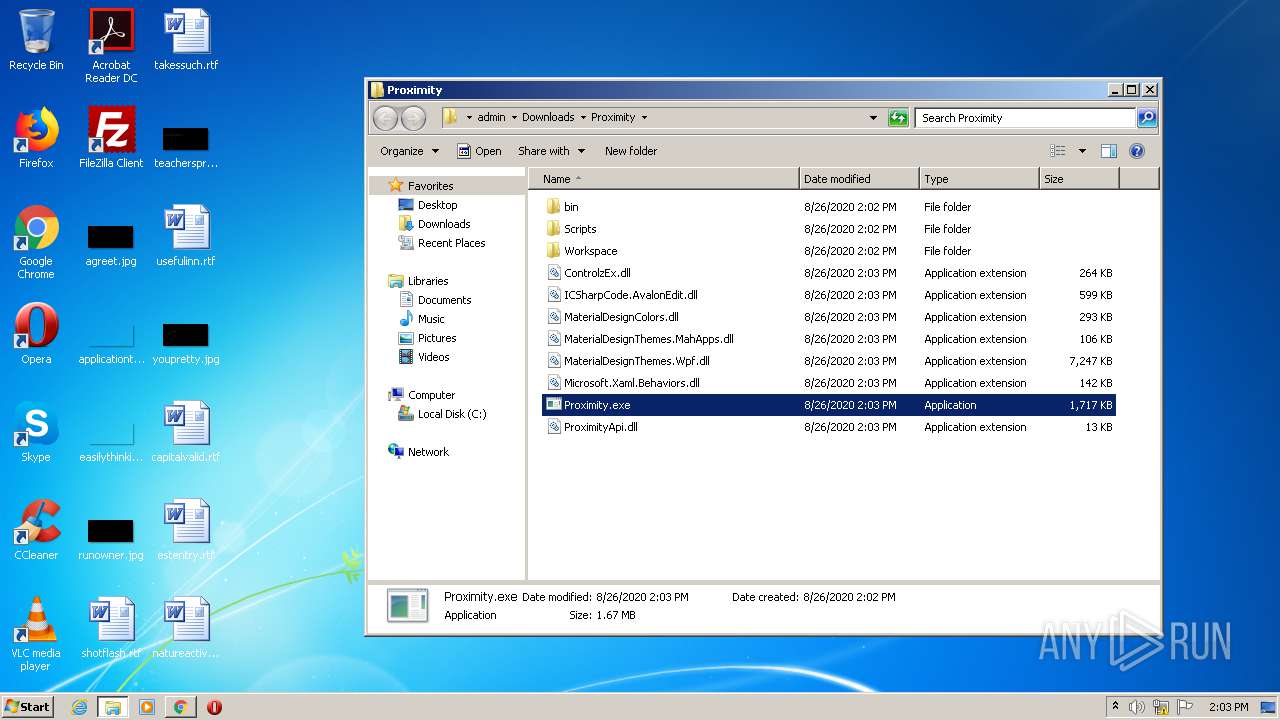Viewport: 1280px width, 720px height.
Task: Launch Acrobat Reader DC shortcut
Action: click(x=111, y=45)
